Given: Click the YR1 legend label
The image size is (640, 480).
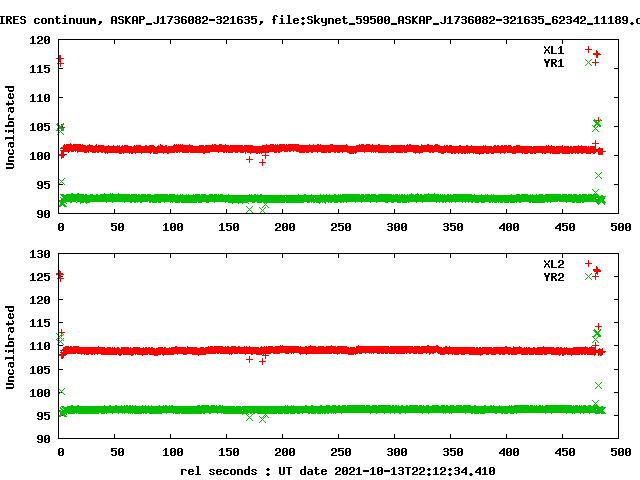Looking at the screenshot, I should tap(553, 63).
